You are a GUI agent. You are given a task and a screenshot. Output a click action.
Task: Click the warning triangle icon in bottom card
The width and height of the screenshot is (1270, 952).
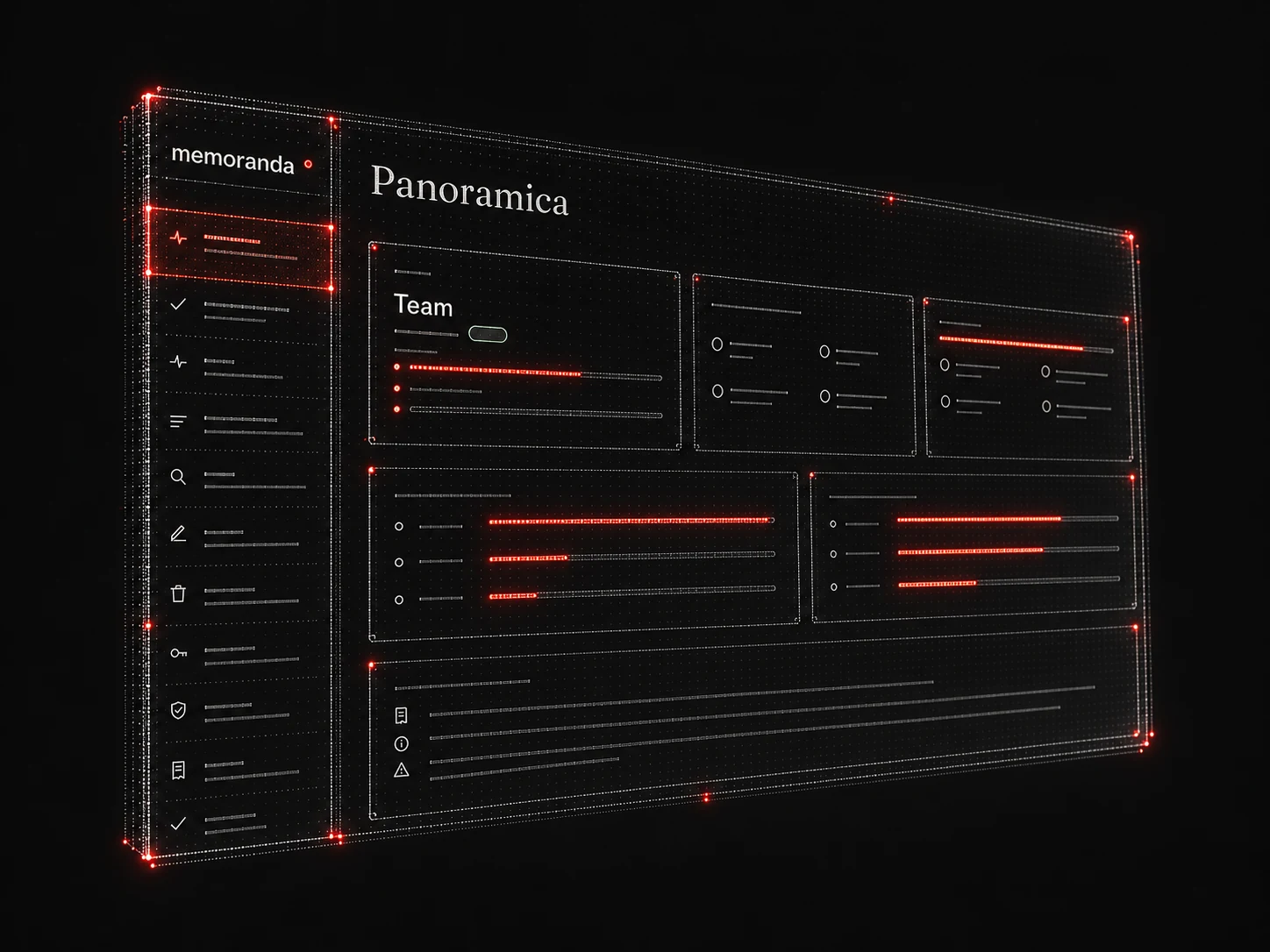tap(402, 771)
